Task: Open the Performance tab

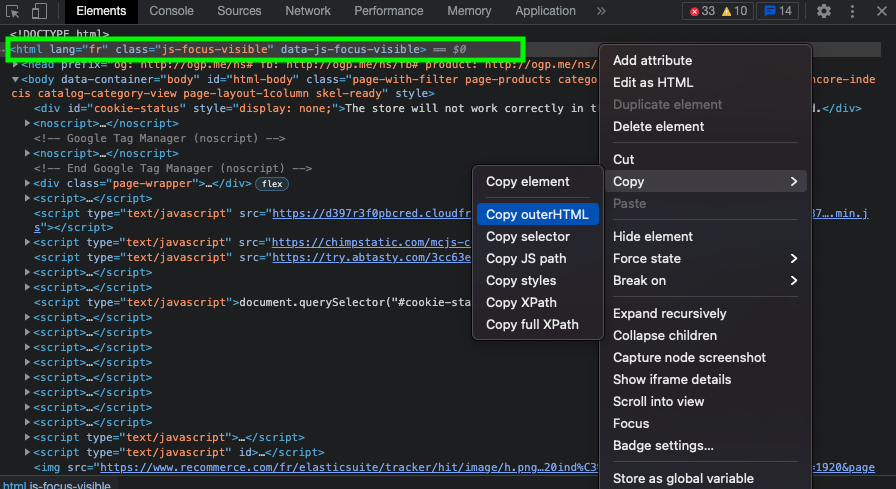Action: 389,11
